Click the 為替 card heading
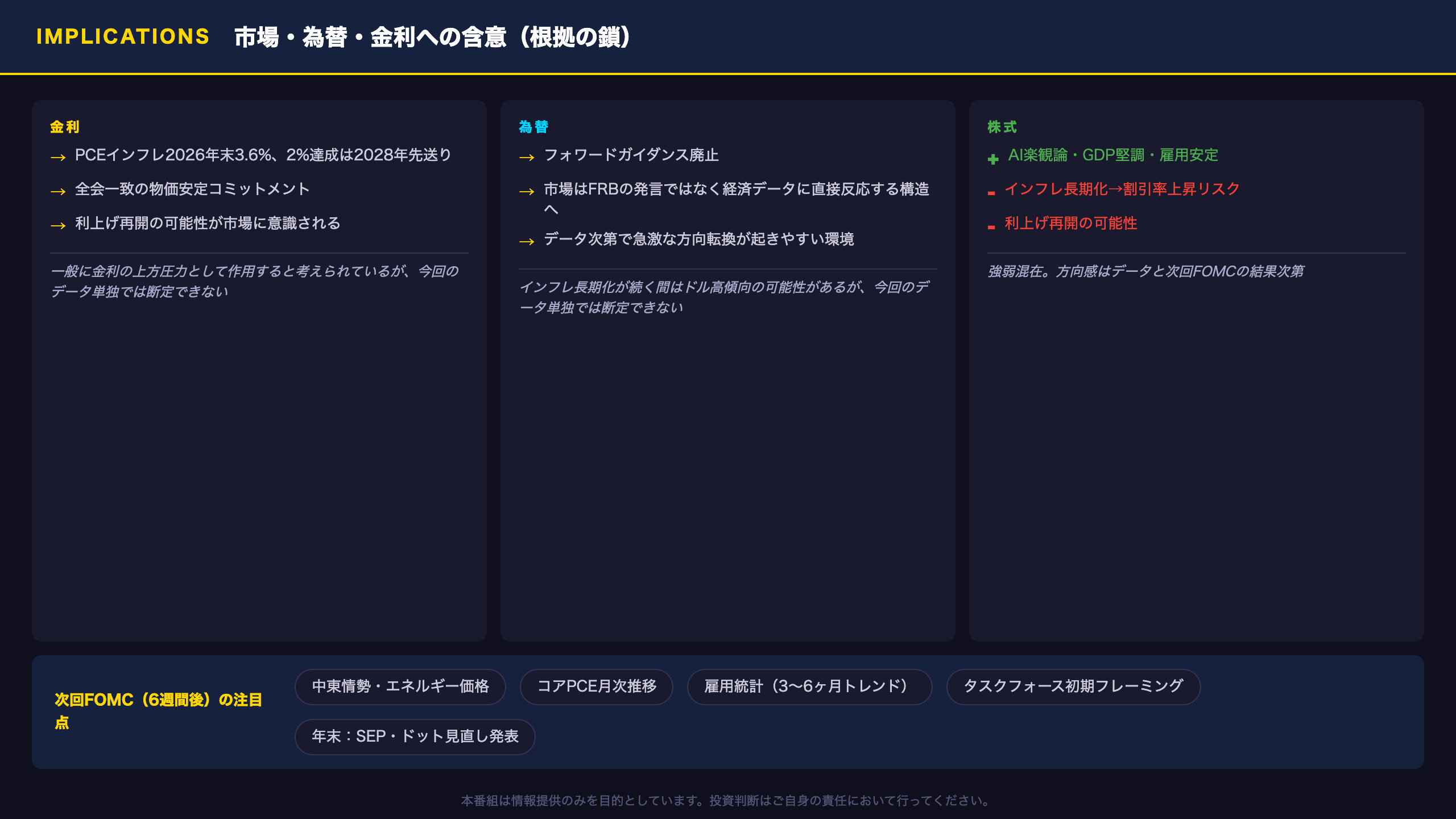This screenshot has width=1456, height=819. pyautogui.click(x=533, y=127)
